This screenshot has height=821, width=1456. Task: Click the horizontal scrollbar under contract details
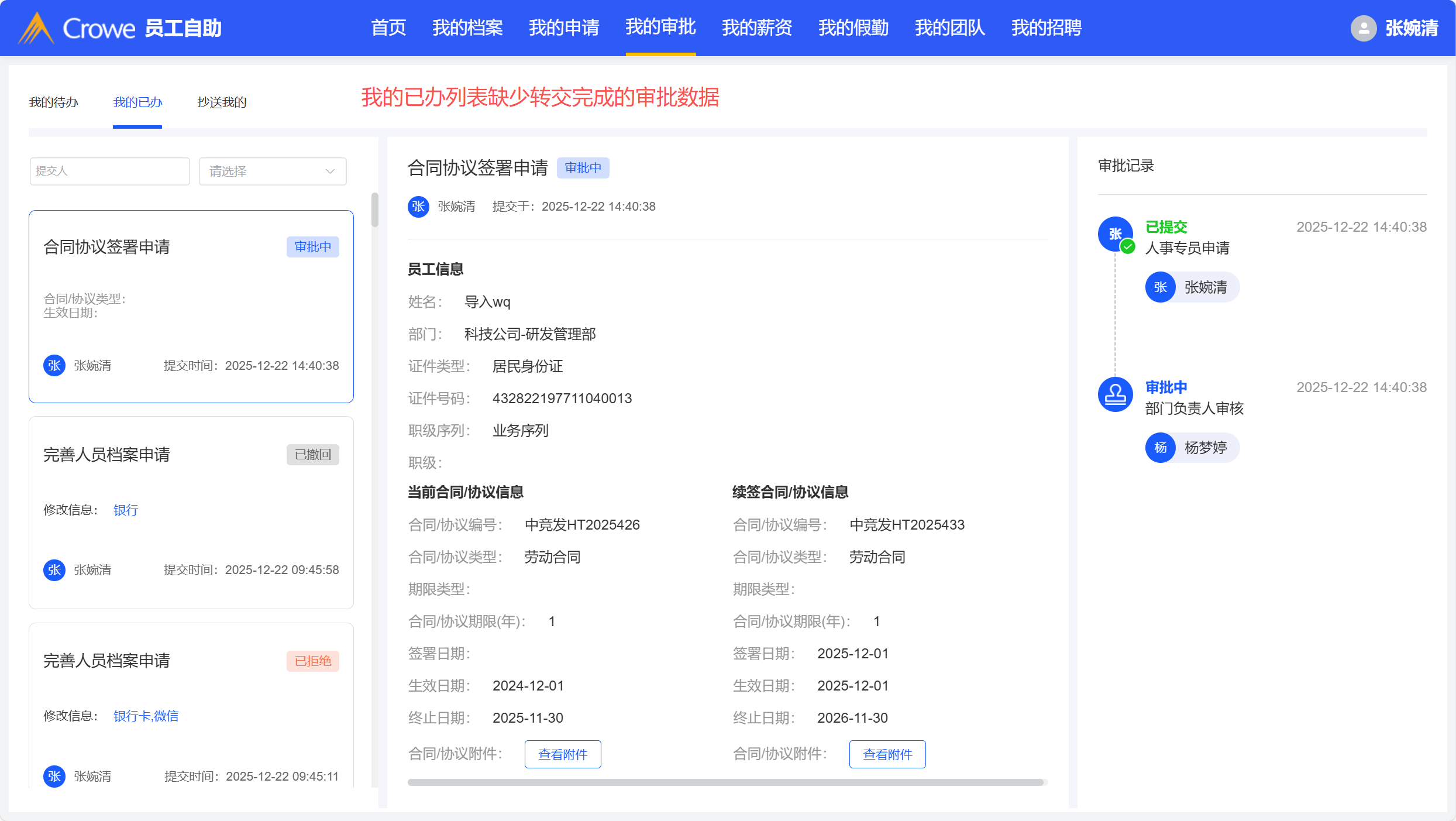(725, 782)
